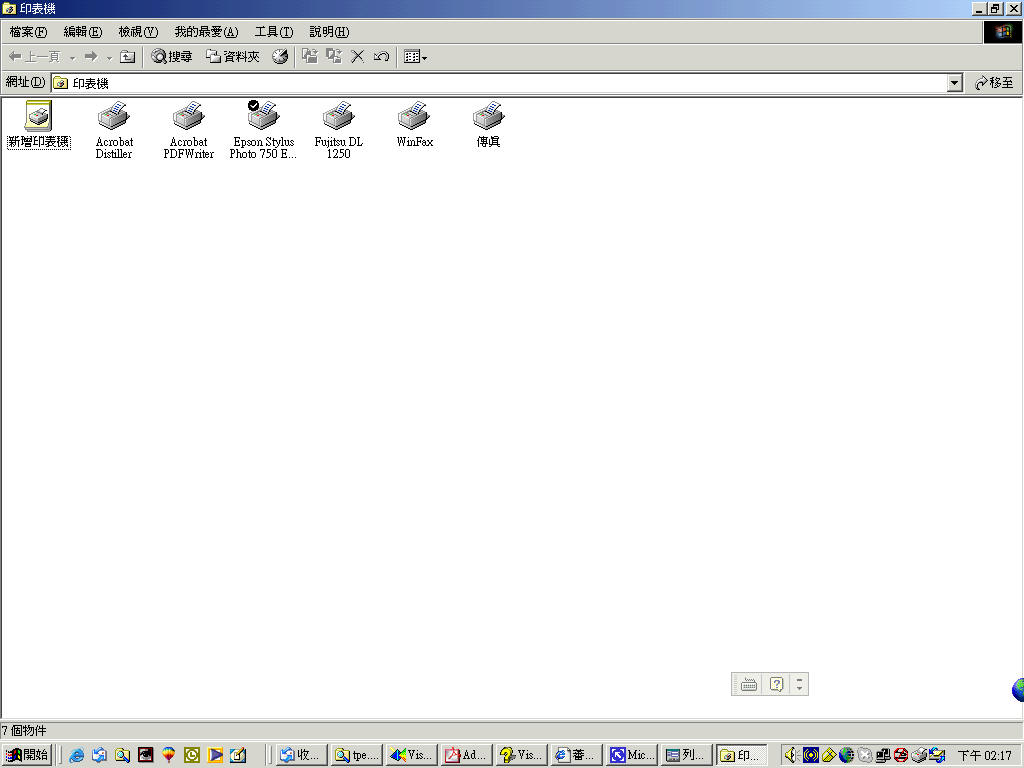The height and width of the screenshot is (768, 1024).
Task: Launch Internet Explorer from Quick Launch
Action: point(76,756)
